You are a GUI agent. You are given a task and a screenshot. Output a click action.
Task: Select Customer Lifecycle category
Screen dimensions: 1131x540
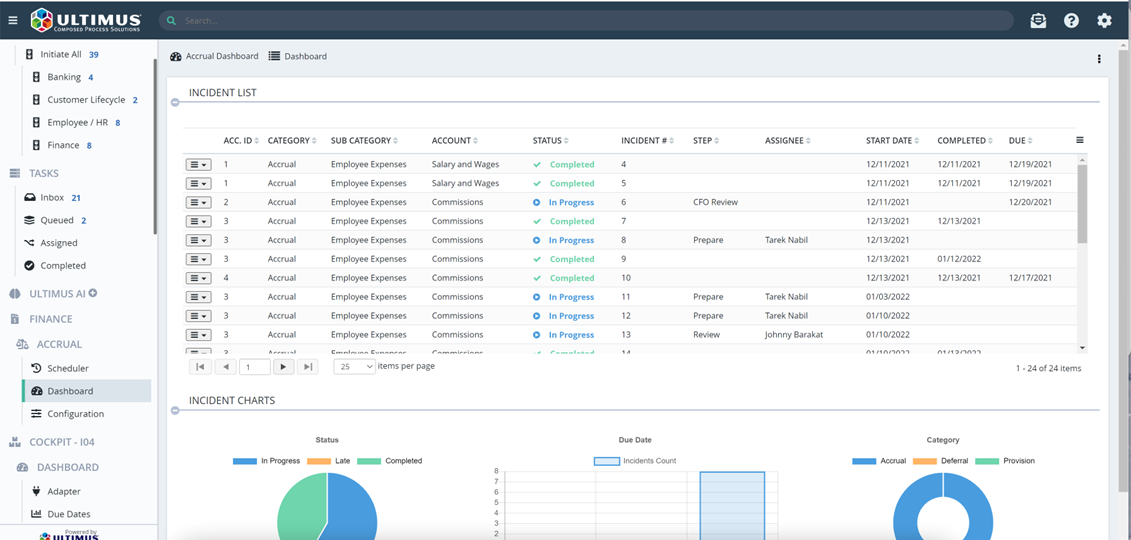pyautogui.click(x=86, y=100)
